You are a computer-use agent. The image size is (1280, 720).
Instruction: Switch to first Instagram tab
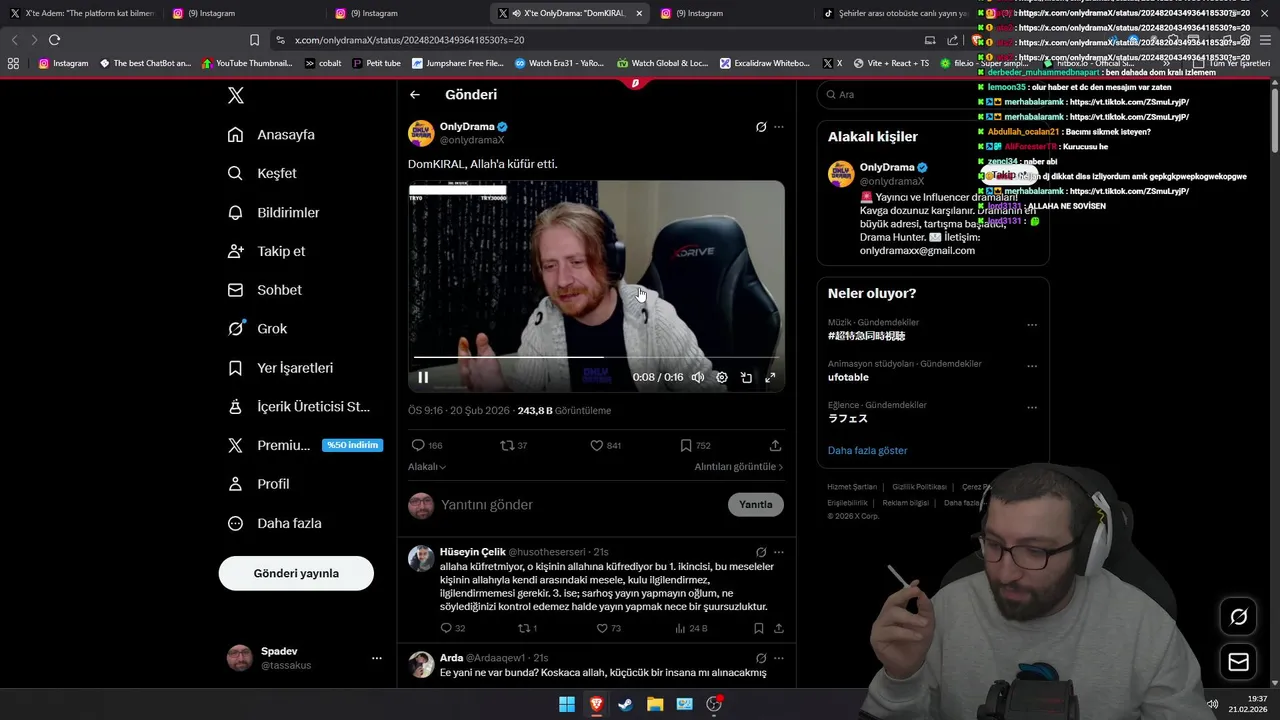point(236,13)
